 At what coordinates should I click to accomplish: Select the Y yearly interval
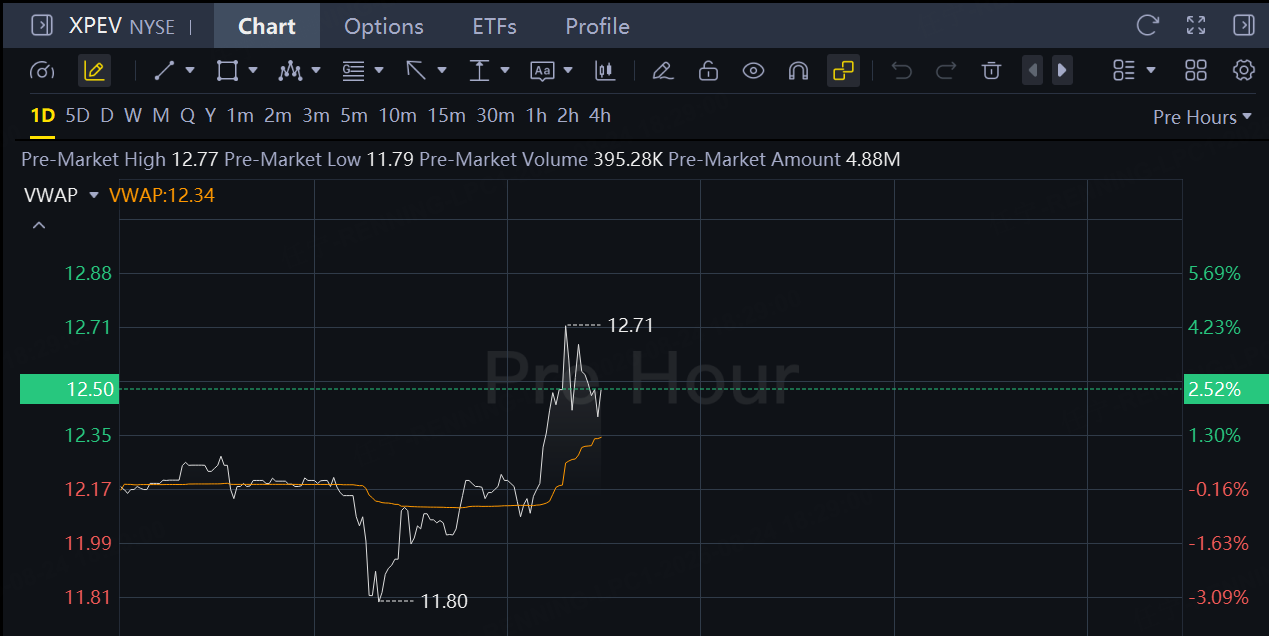(210, 116)
